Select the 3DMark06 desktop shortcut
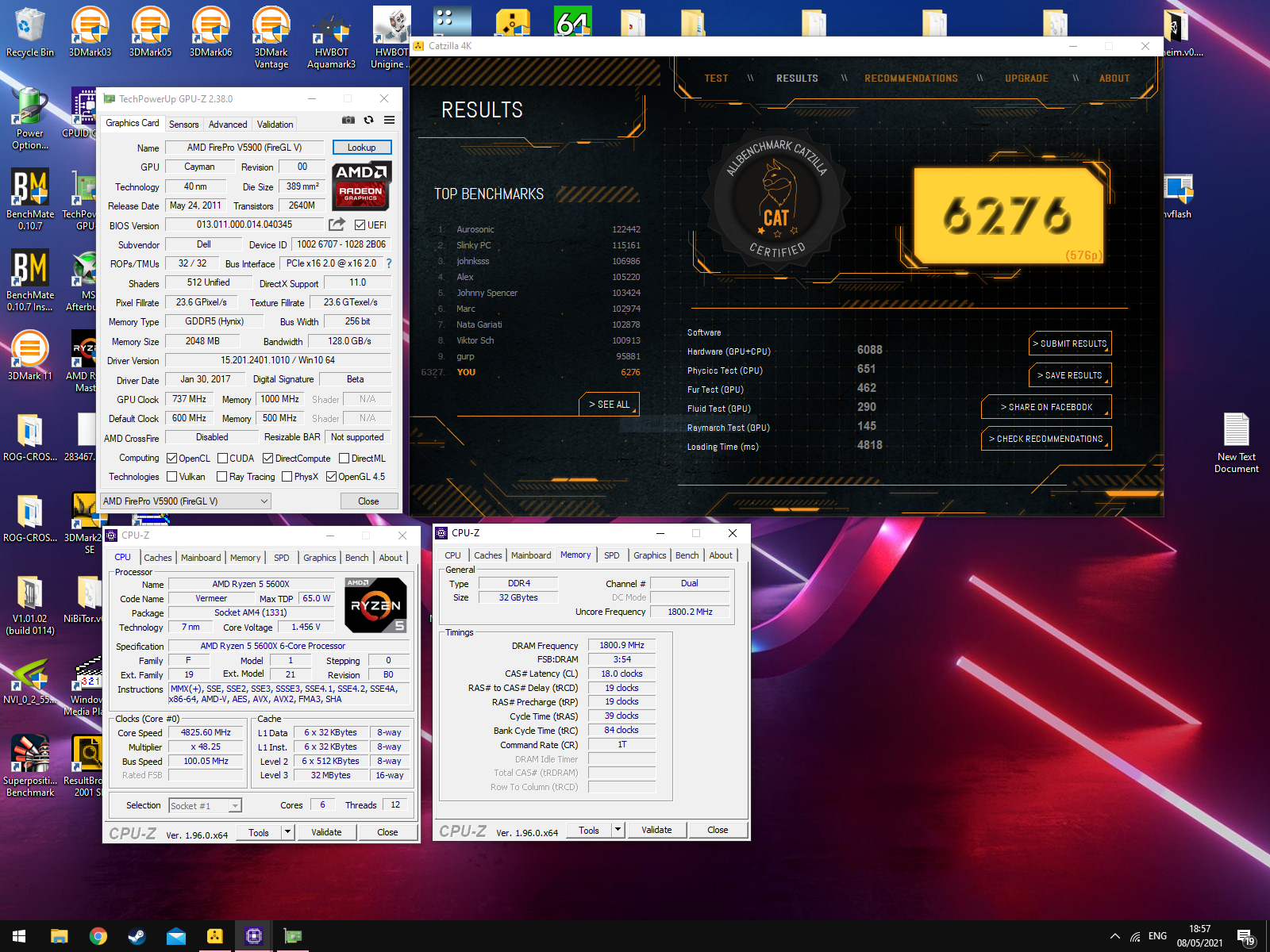The image size is (1270, 952). pyautogui.click(x=210, y=33)
